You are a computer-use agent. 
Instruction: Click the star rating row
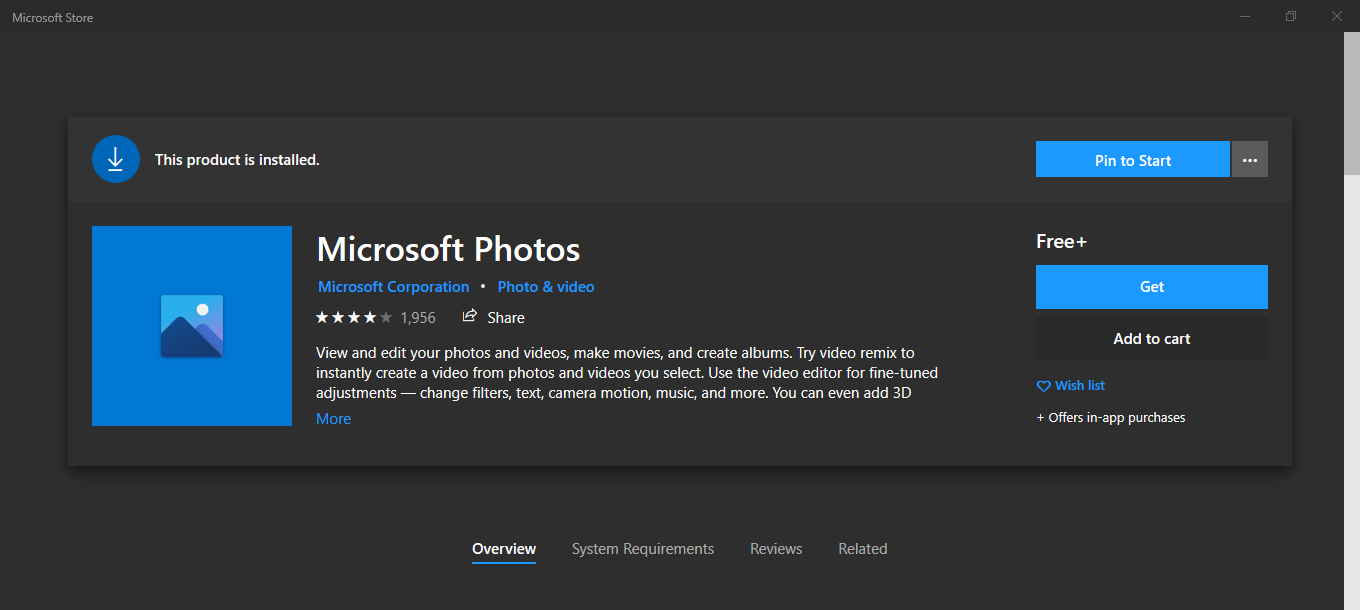(354, 317)
